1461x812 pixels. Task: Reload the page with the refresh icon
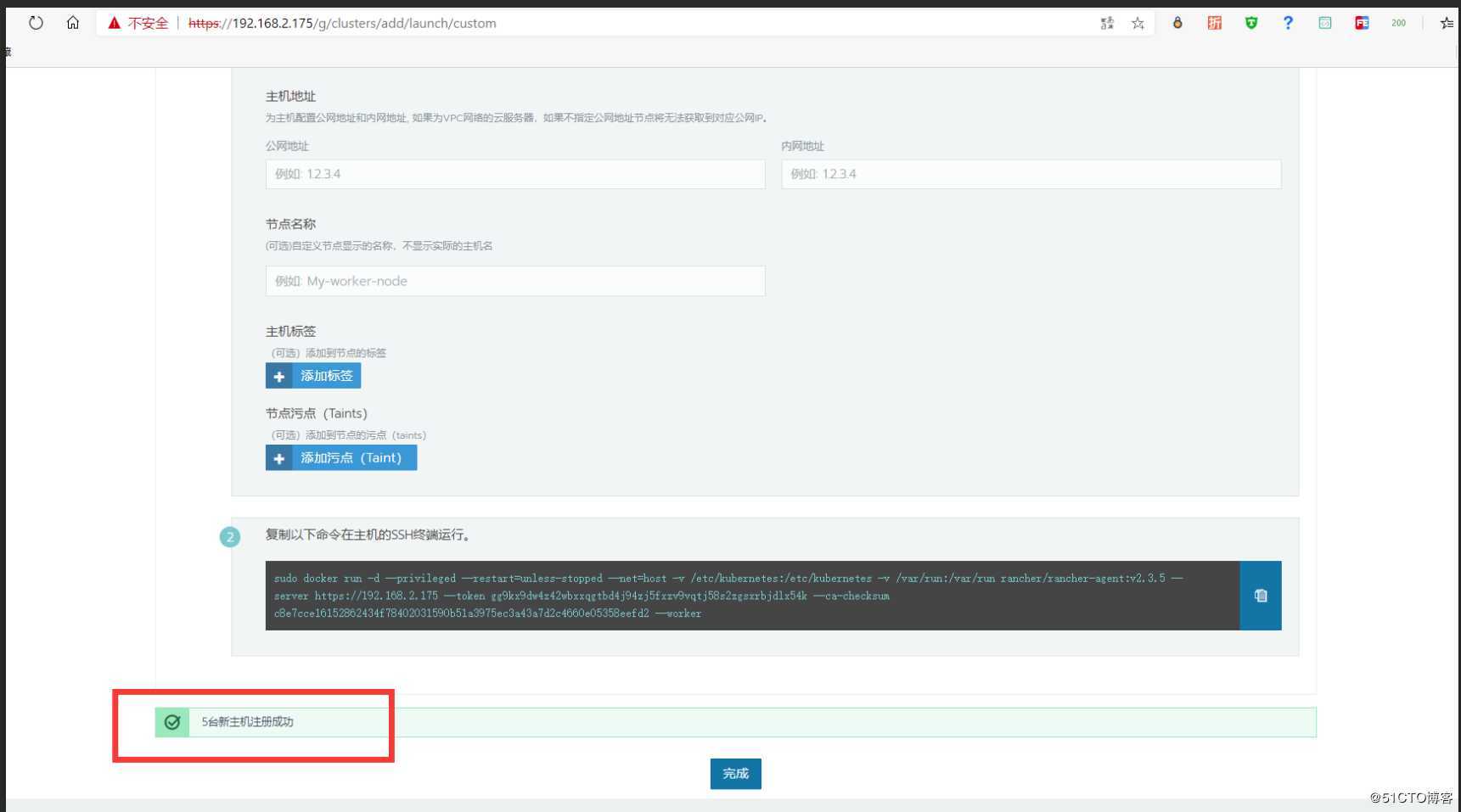[x=36, y=23]
